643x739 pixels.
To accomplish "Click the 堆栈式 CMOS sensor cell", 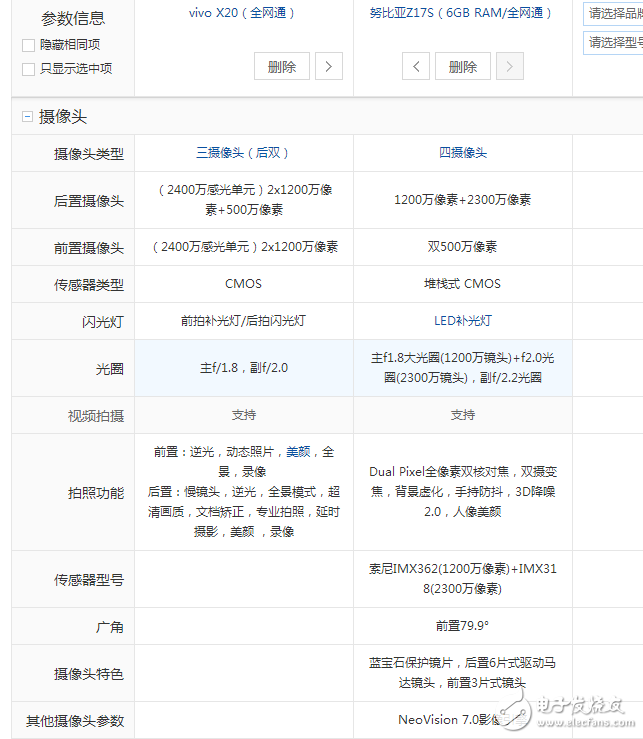I will point(462,284).
